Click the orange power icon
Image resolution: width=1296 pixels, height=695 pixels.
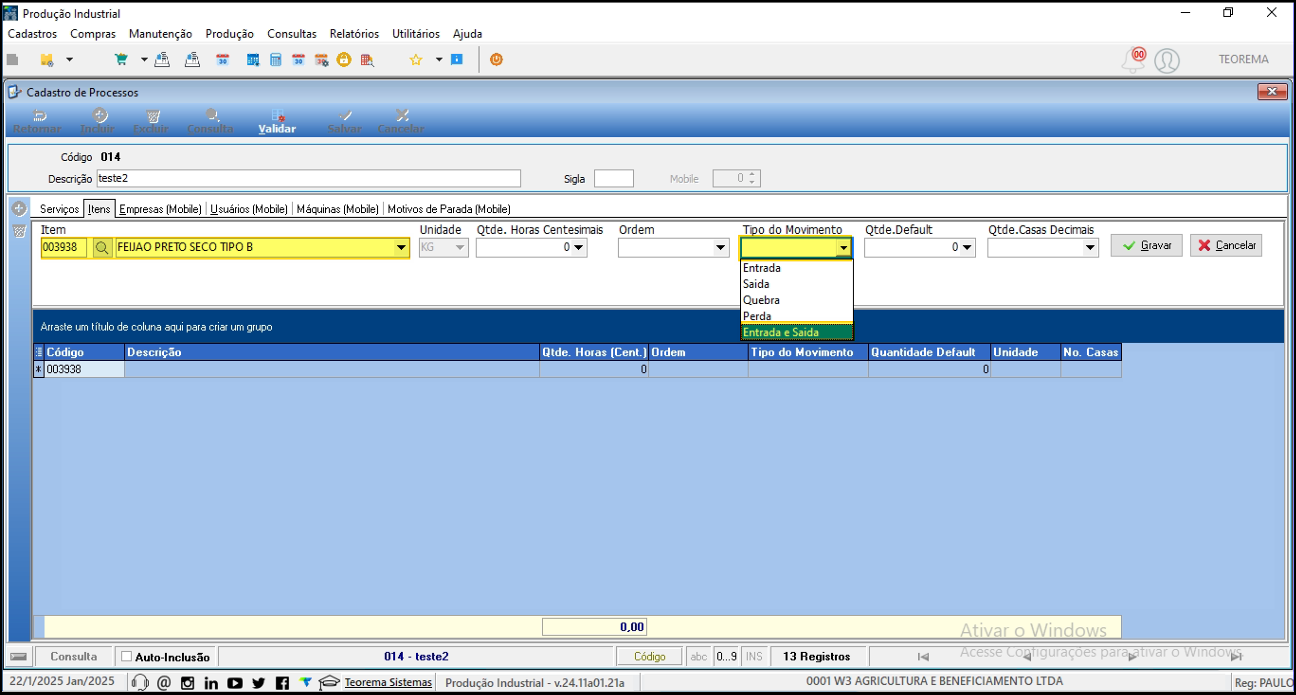pyautogui.click(x=496, y=60)
